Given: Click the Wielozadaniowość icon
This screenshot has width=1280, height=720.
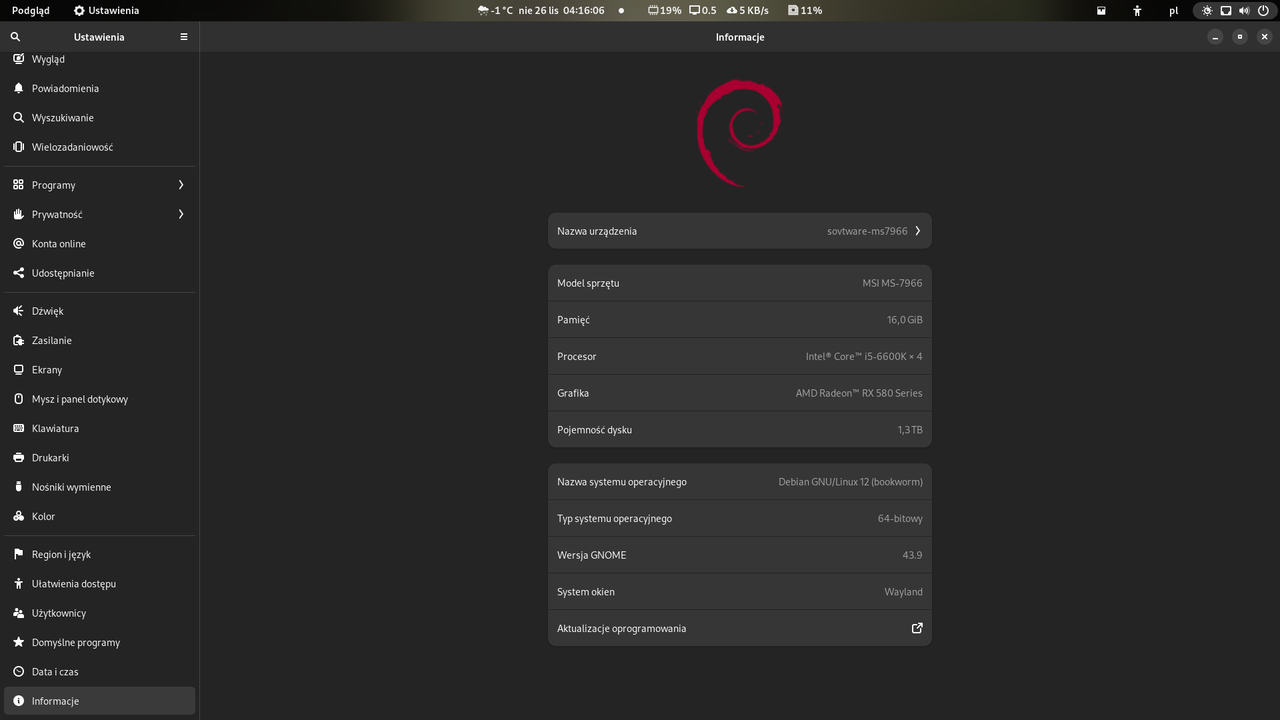Looking at the screenshot, I should point(18,147).
